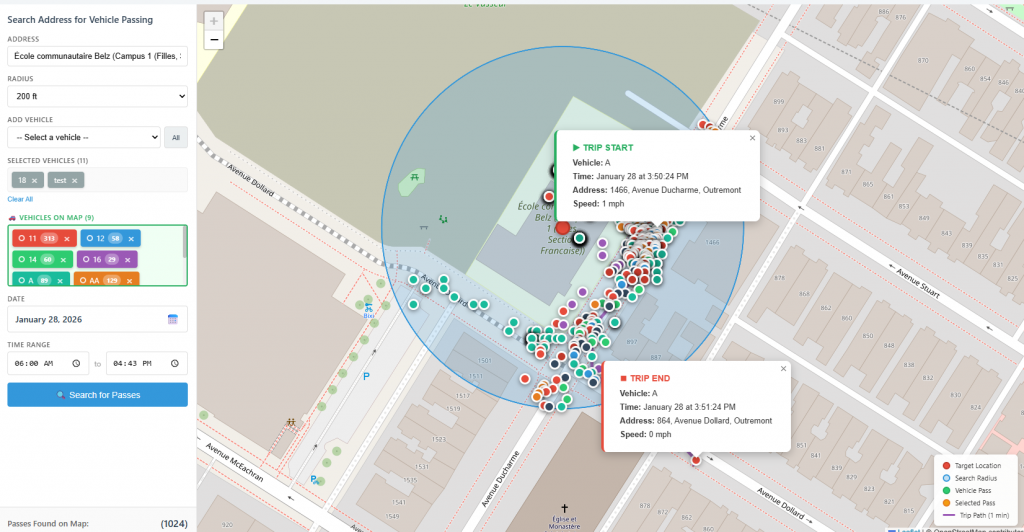1024x532 pixels.
Task: Open the Radius dropdown showing 200 ft
Action: [97, 96]
